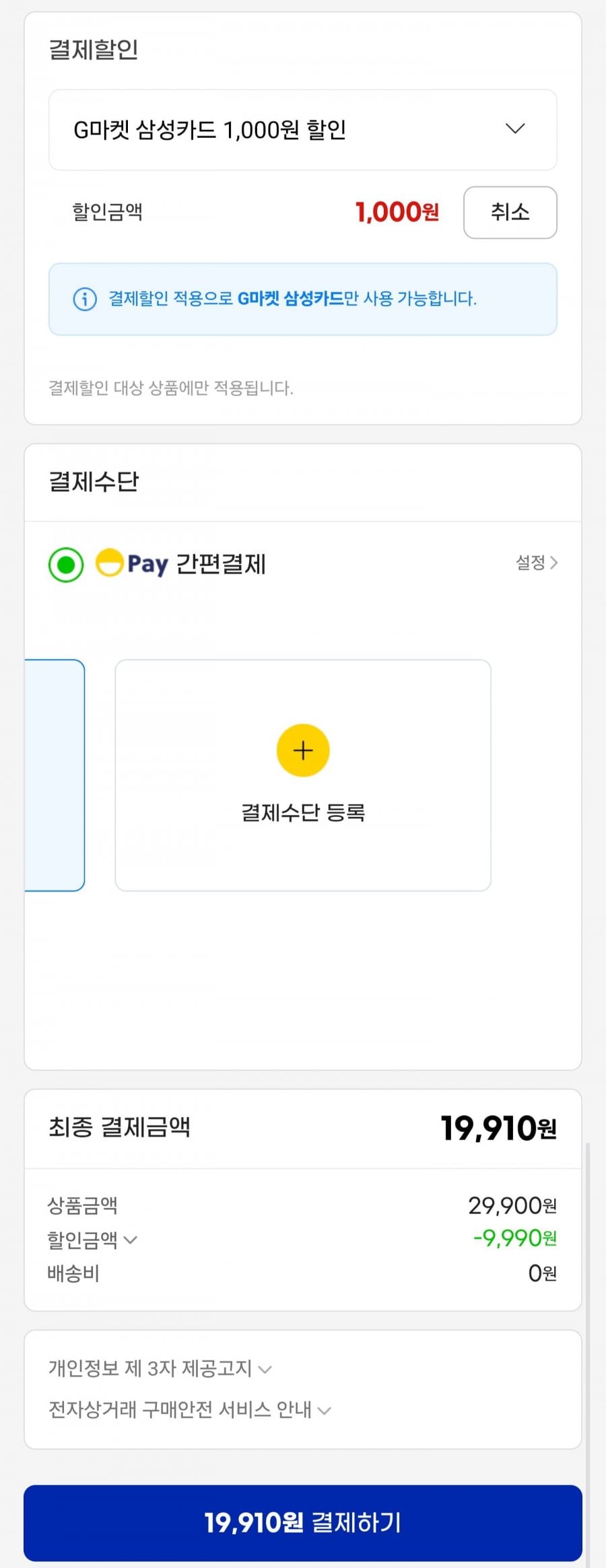The height and width of the screenshot is (1568, 606).
Task: Click the green -9,990원 discount amount
Action: pos(514,1238)
